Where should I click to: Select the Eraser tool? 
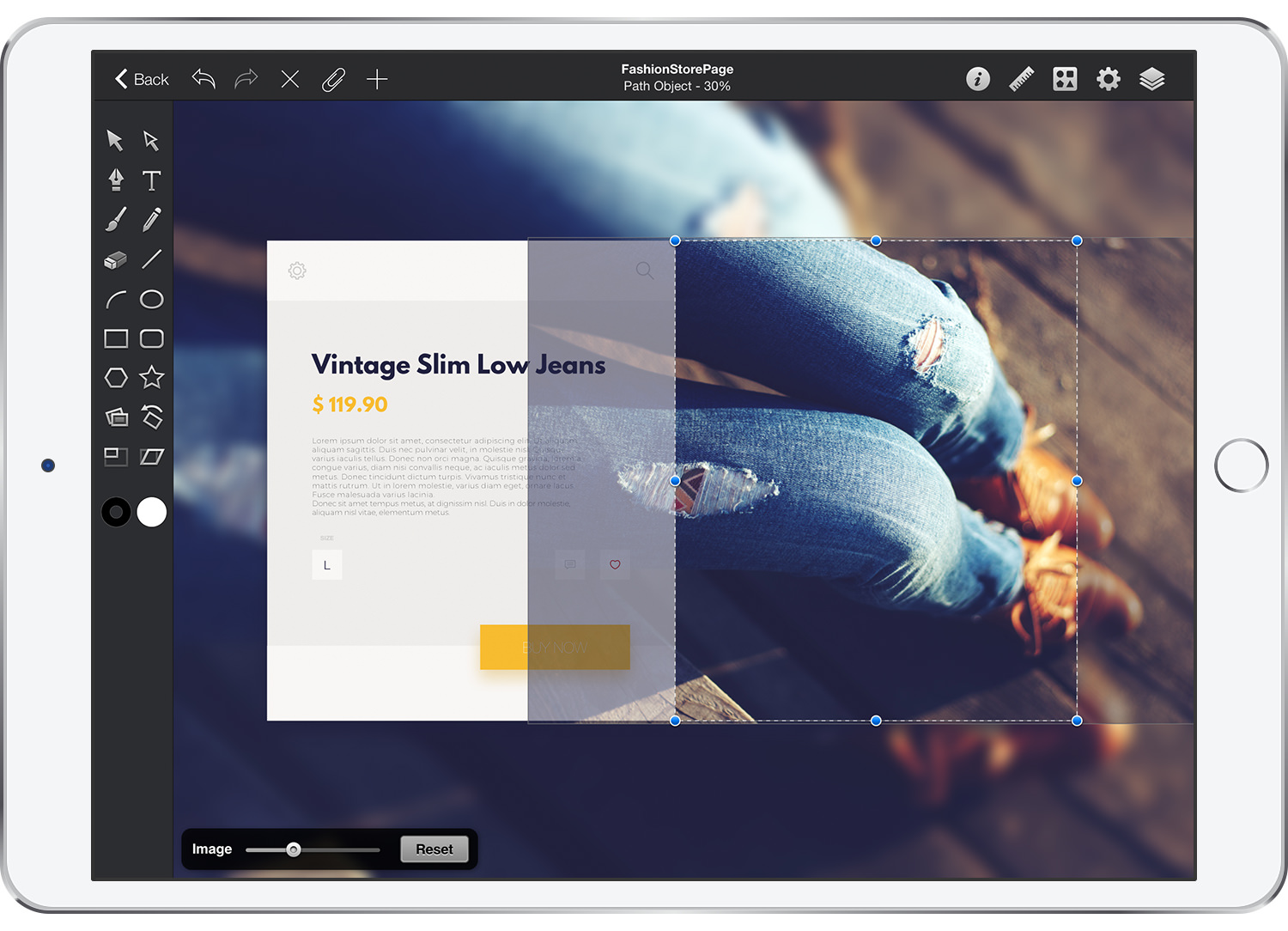click(x=116, y=259)
